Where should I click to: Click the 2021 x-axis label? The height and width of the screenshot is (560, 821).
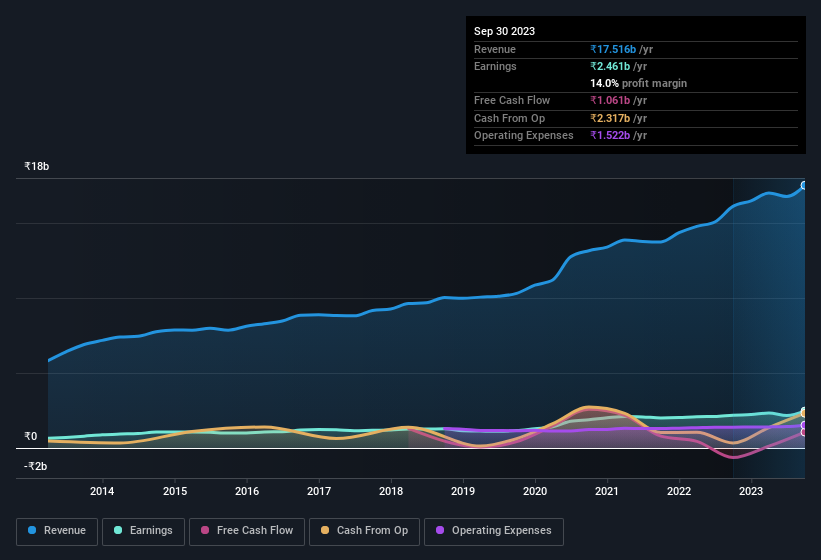[x=607, y=491]
